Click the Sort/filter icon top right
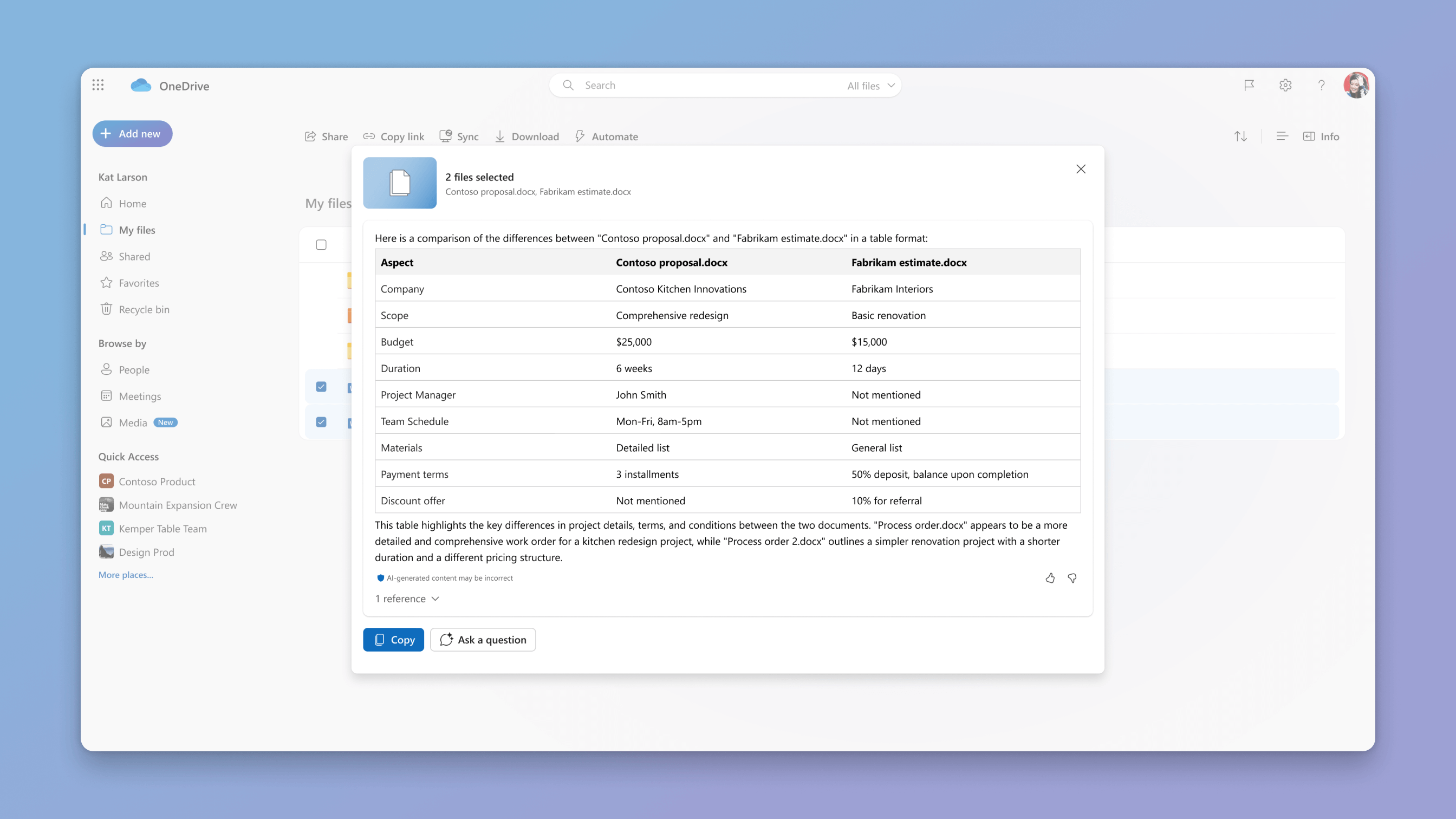Image resolution: width=1456 pixels, height=819 pixels. coord(1241,135)
